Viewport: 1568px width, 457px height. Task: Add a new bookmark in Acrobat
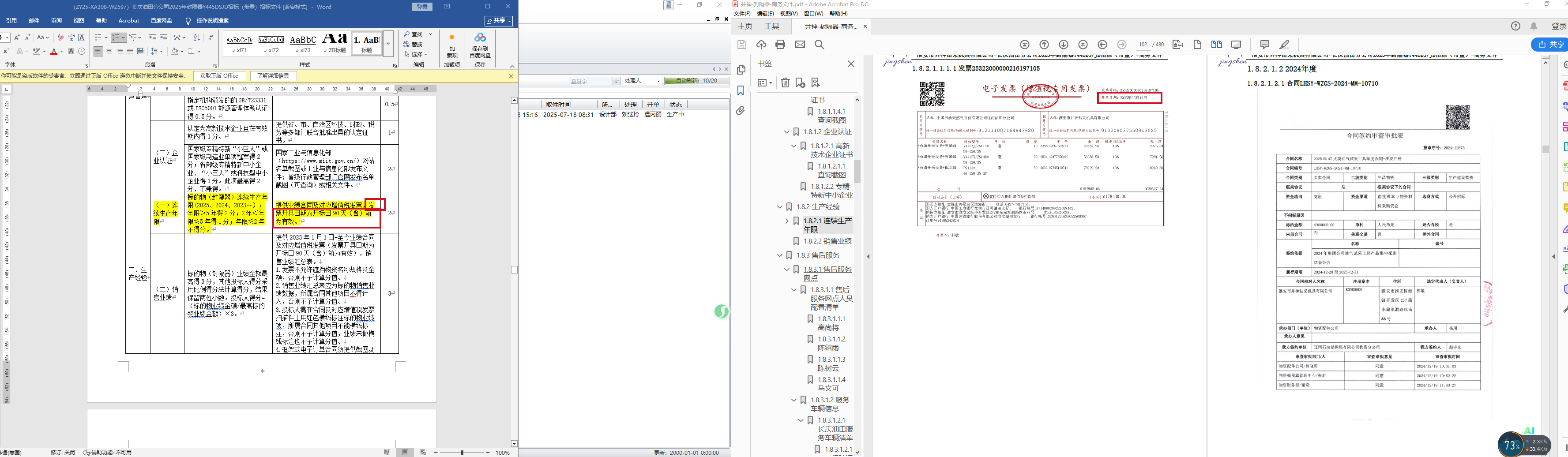click(x=801, y=83)
